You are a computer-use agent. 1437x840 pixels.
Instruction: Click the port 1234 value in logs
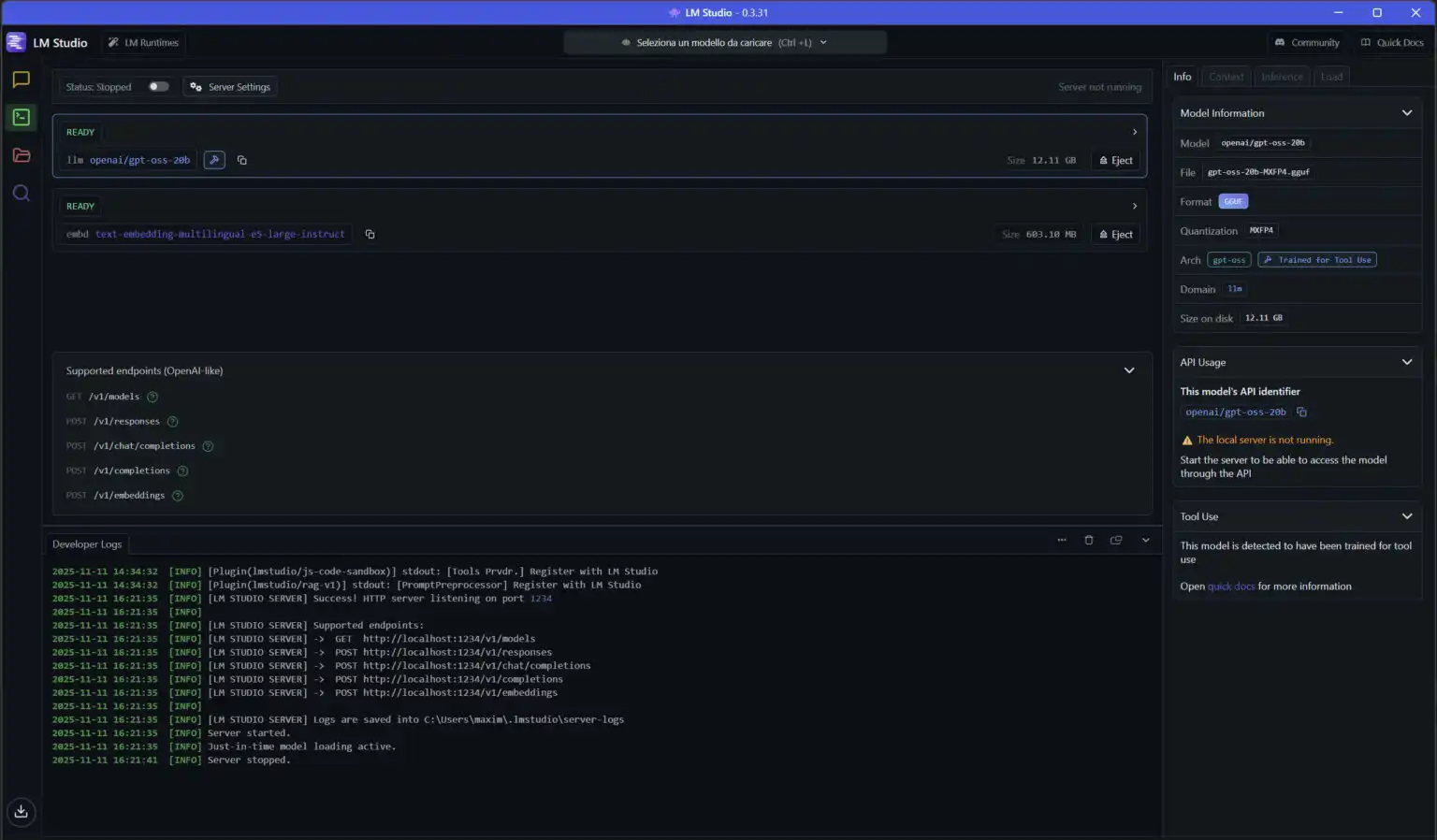(541, 599)
